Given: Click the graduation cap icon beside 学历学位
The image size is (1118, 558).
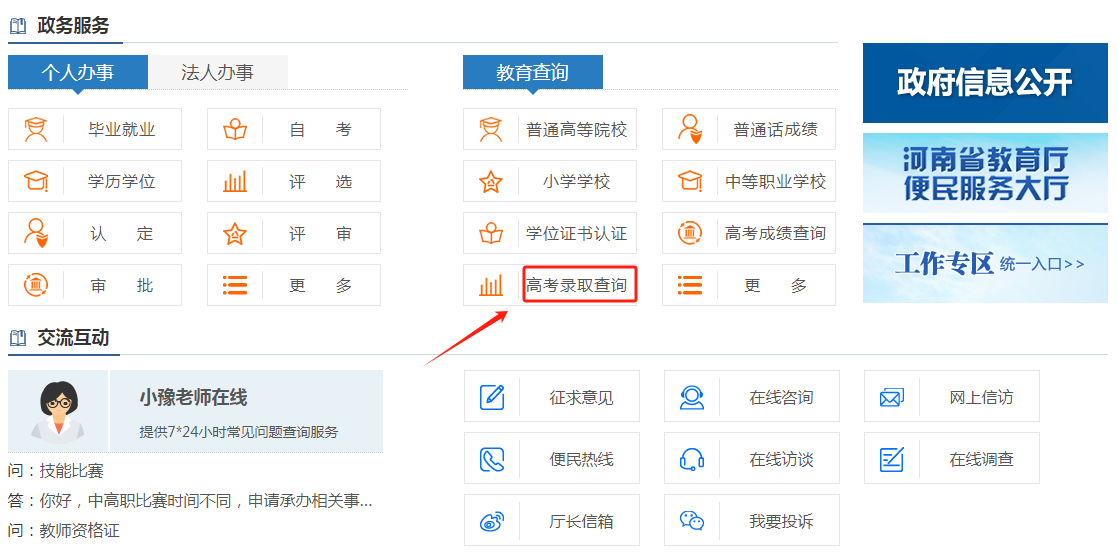Looking at the screenshot, I should click(36, 181).
